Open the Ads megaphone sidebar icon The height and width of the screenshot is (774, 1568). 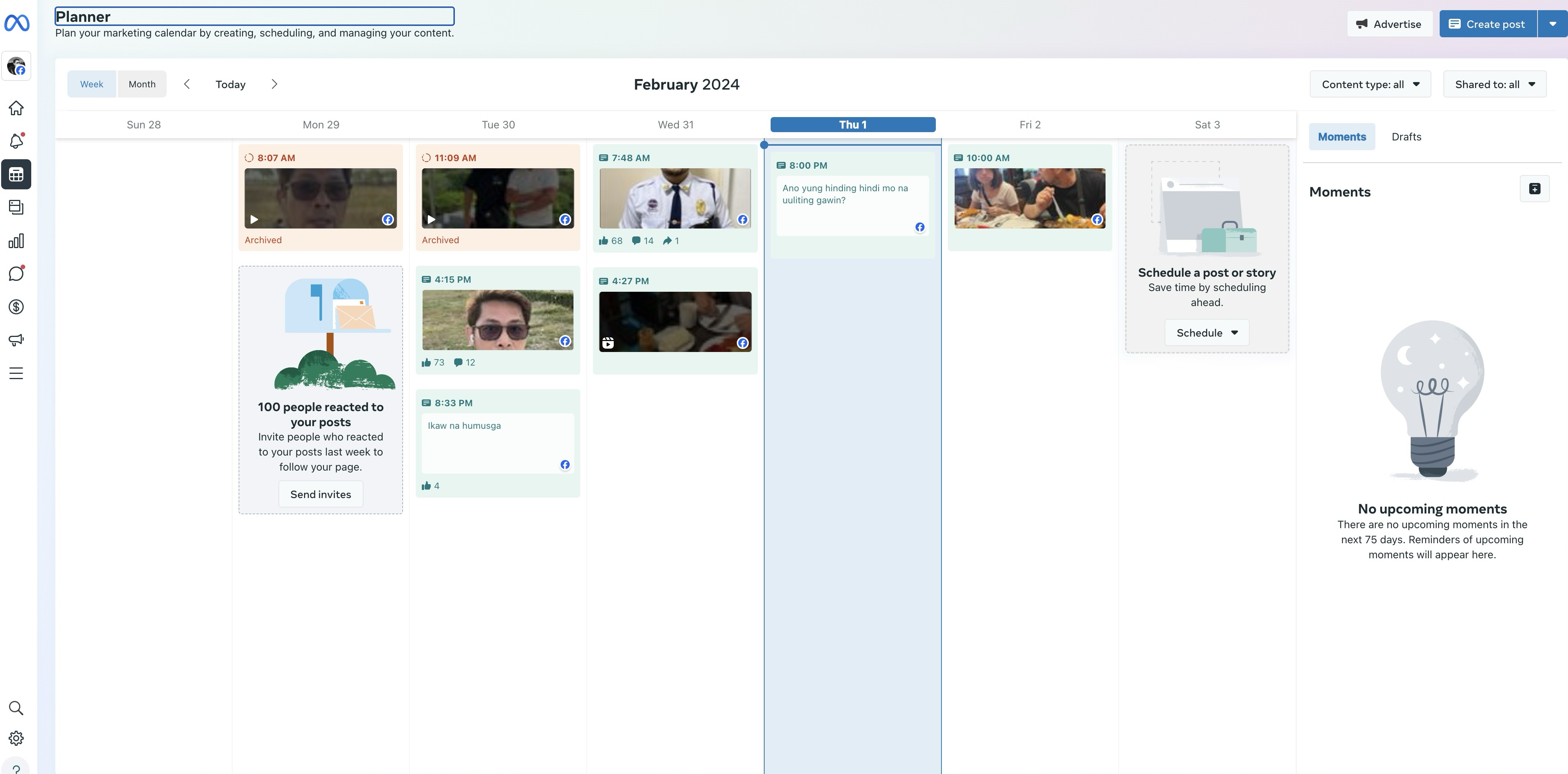coord(17,340)
